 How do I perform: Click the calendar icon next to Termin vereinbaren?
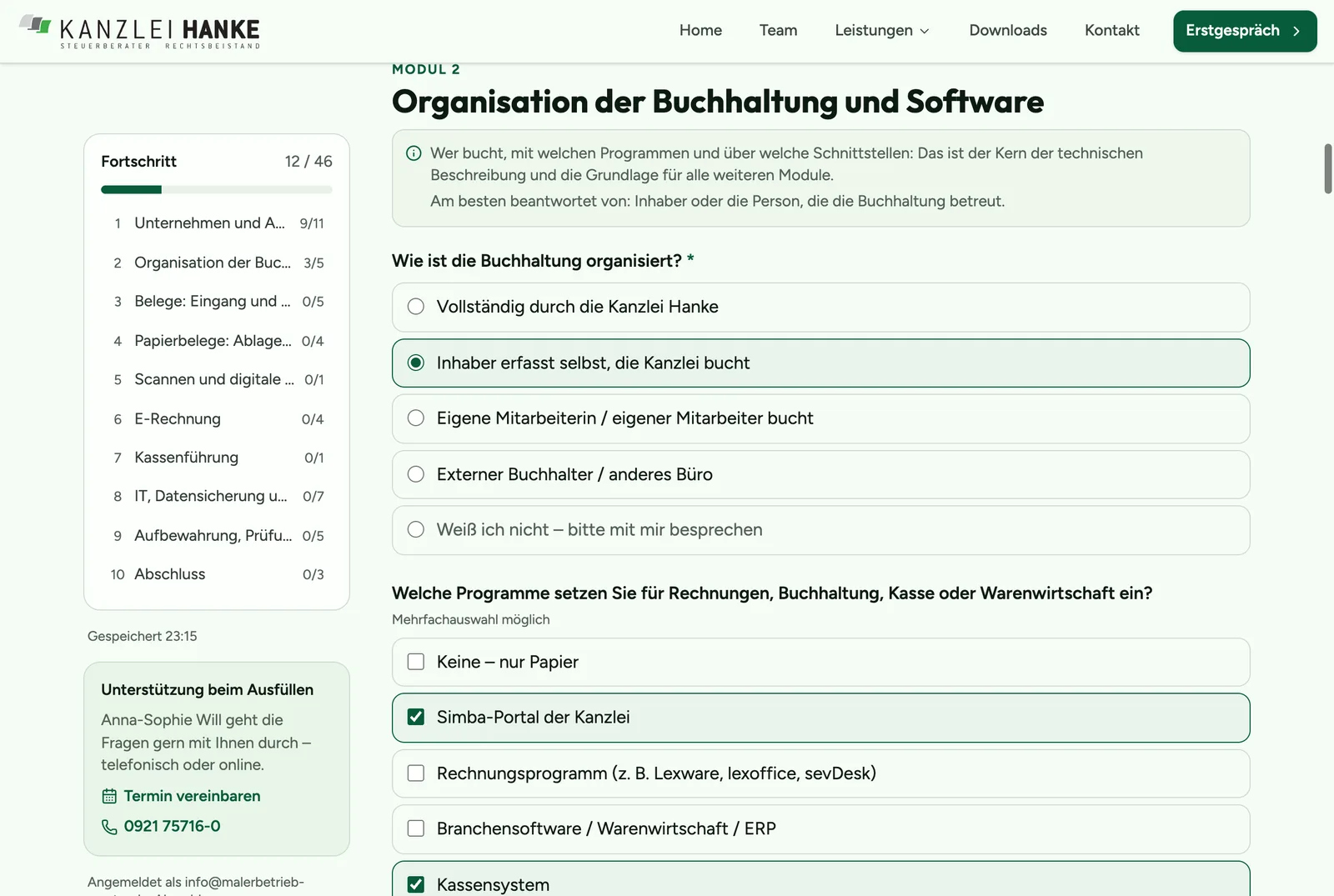[109, 796]
